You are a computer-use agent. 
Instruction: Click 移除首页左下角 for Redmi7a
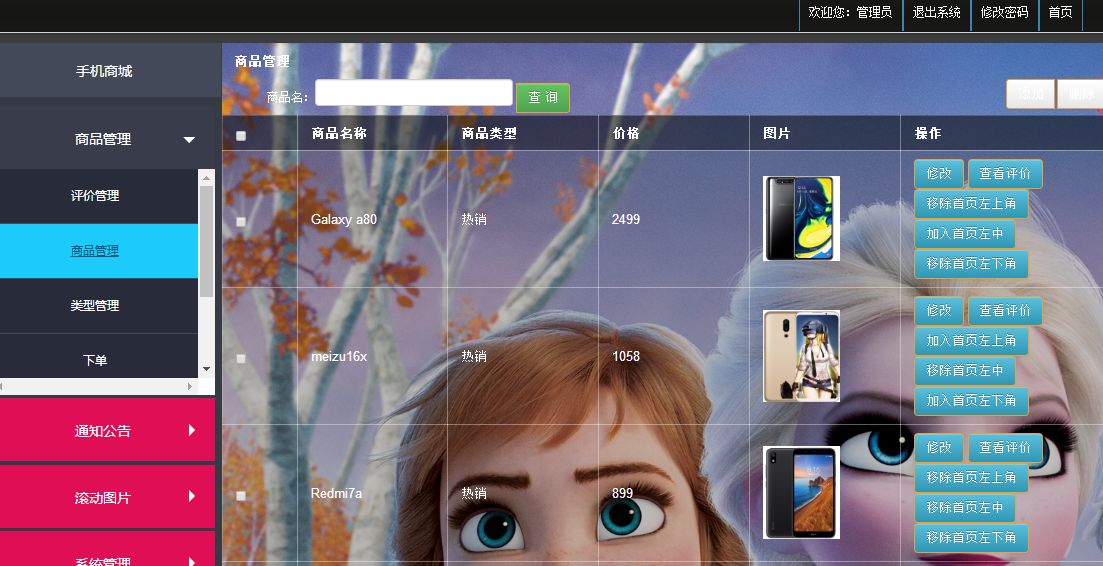[x=971, y=538]
